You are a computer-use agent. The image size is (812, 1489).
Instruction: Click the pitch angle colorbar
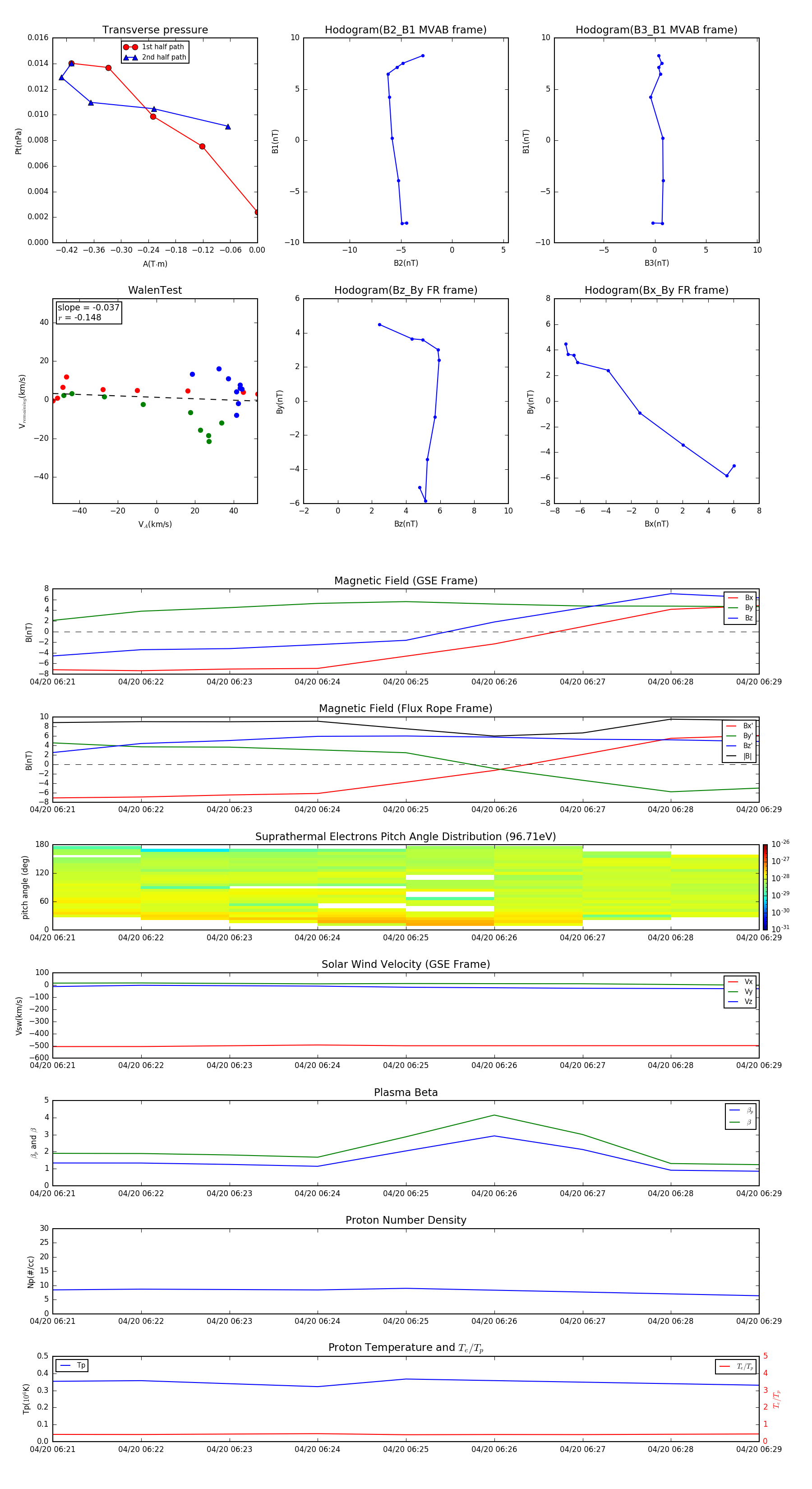click(765, 887)
